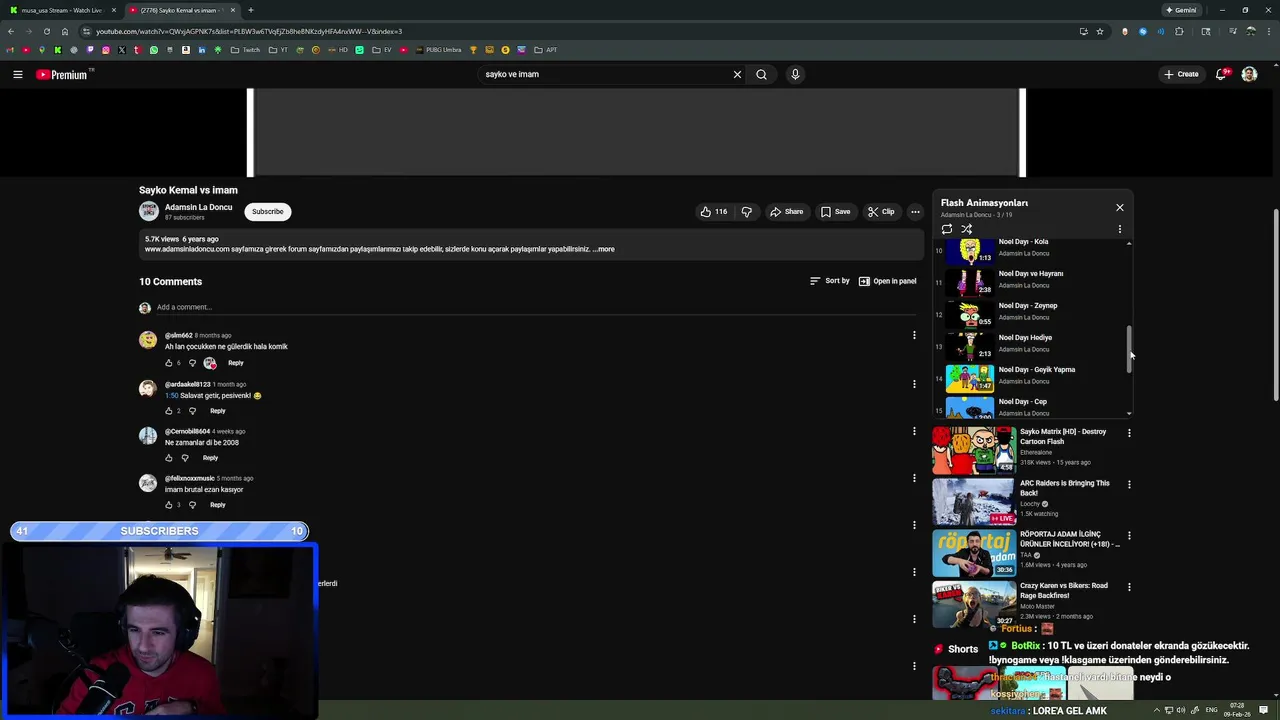Screen dimensions: 1280x720
Task: Toggle shuffle playlist
Action: tap(967, 229)
